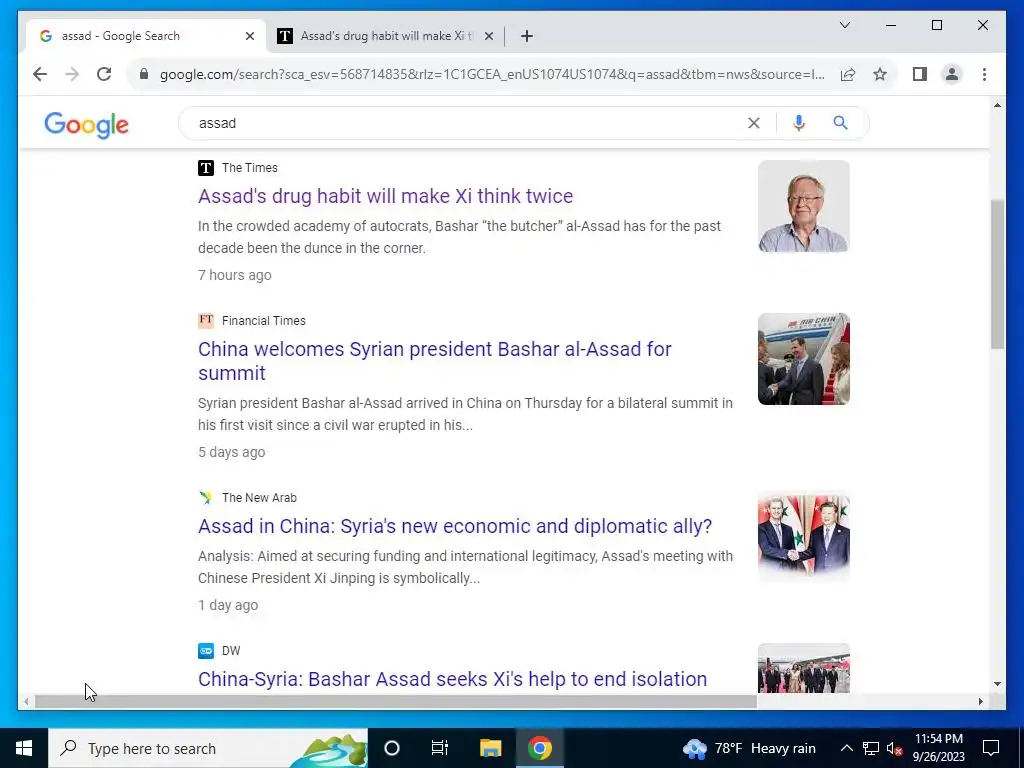Image resolution: width=1024 pixels, height=768 pixels.
Task: Open the Chrome profile avatar
Action: point(952,74)
